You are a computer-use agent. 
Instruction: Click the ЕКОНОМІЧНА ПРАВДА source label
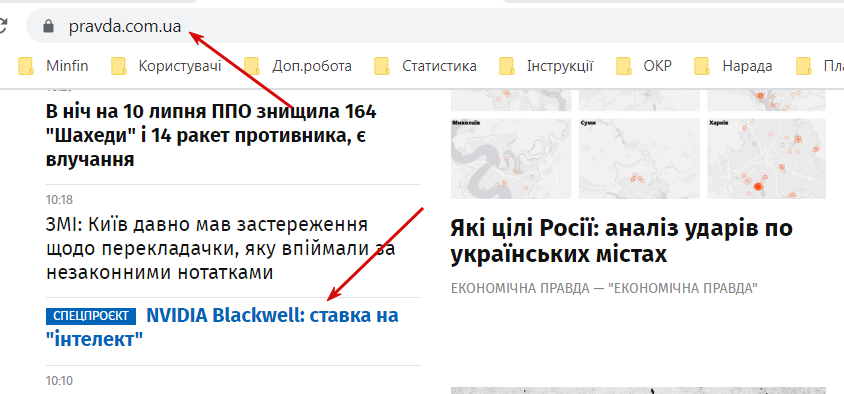(604, 289)
